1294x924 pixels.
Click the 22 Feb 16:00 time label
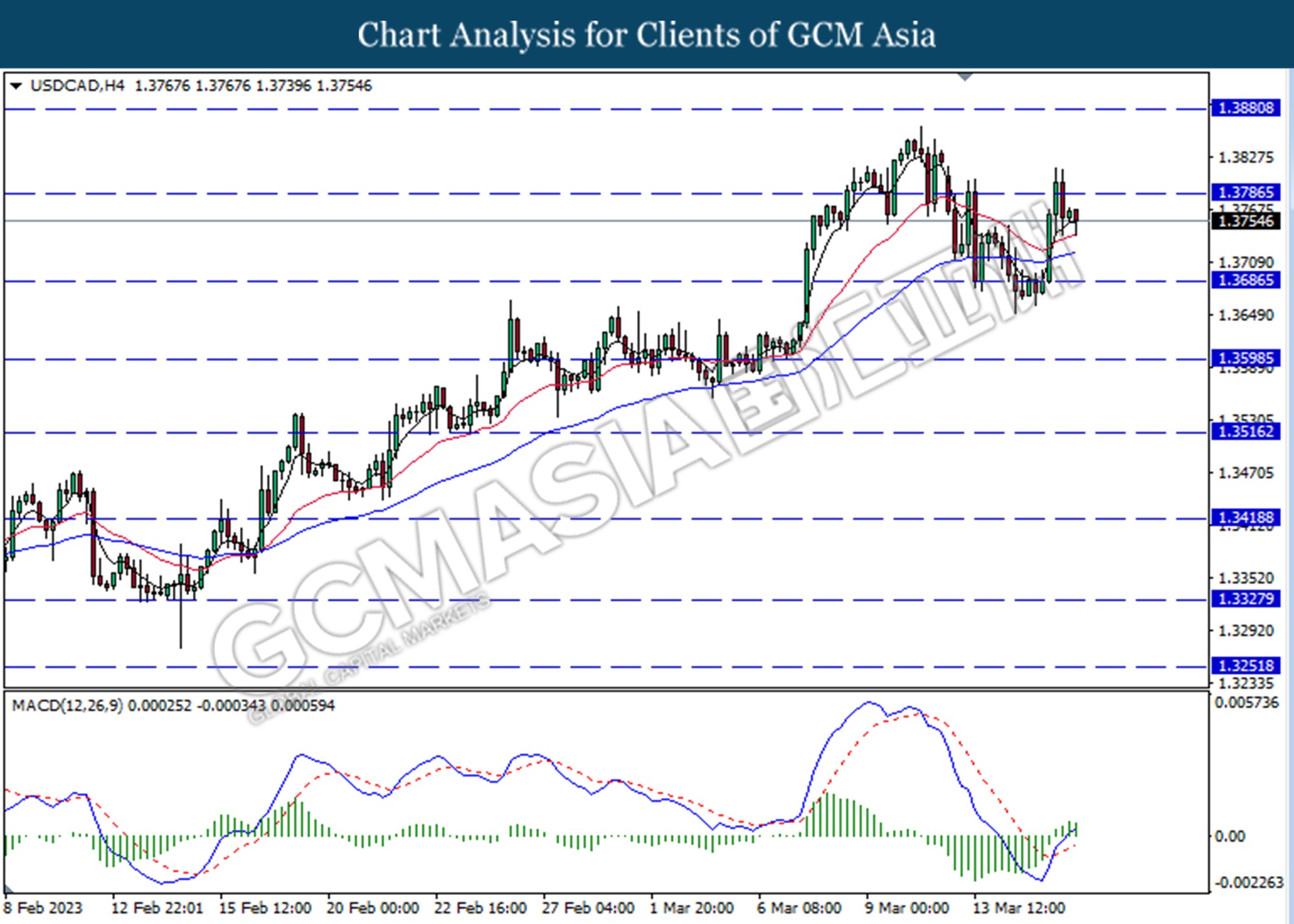(x=481, y=908)
